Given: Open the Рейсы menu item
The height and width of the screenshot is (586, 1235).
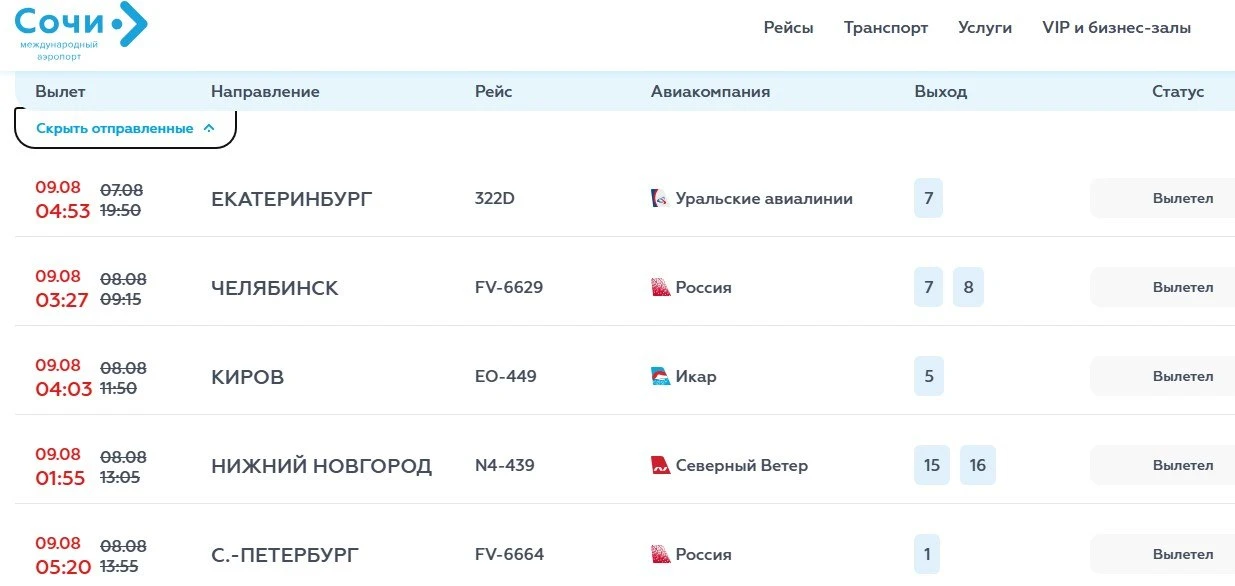Looking at the screenshot, I should pyautogui.click(x=789, y=28).
